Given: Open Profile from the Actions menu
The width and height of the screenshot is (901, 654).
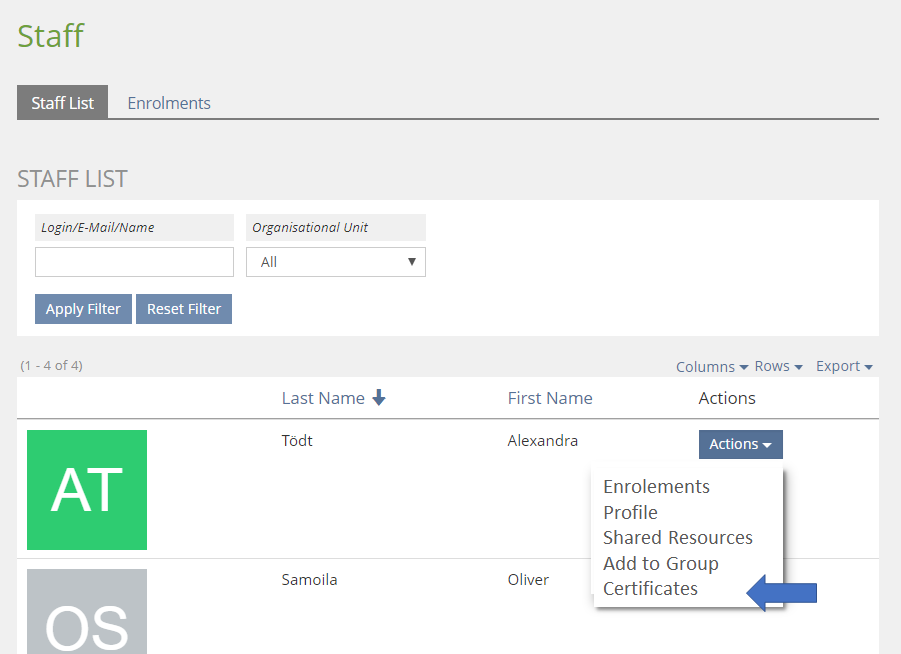Looking at the screenshot, I should (630, 513).
